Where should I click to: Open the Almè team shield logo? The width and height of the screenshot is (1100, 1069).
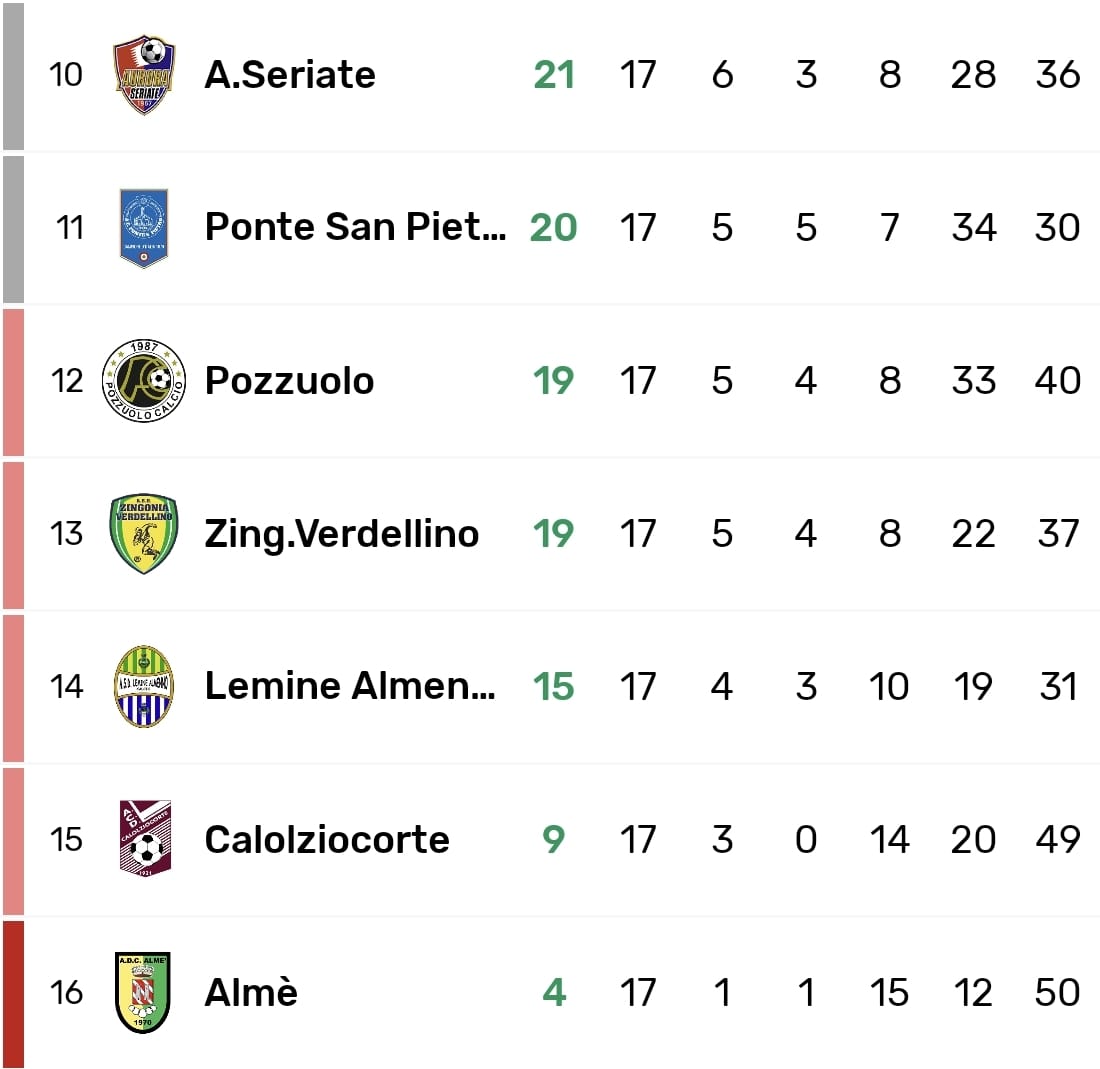pos(144,993)
